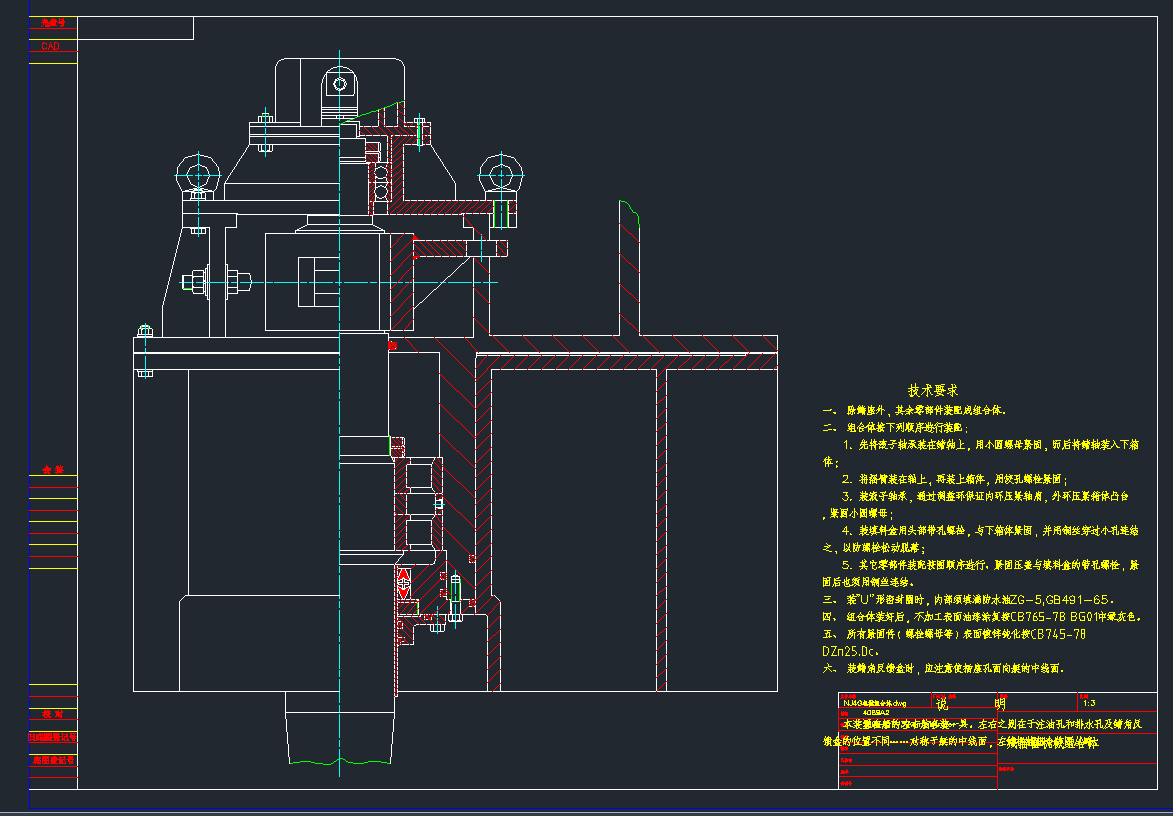The image size is (1173, 816).
Task: Select the 技术要求 heading text
Action: (x=932, y=390)
